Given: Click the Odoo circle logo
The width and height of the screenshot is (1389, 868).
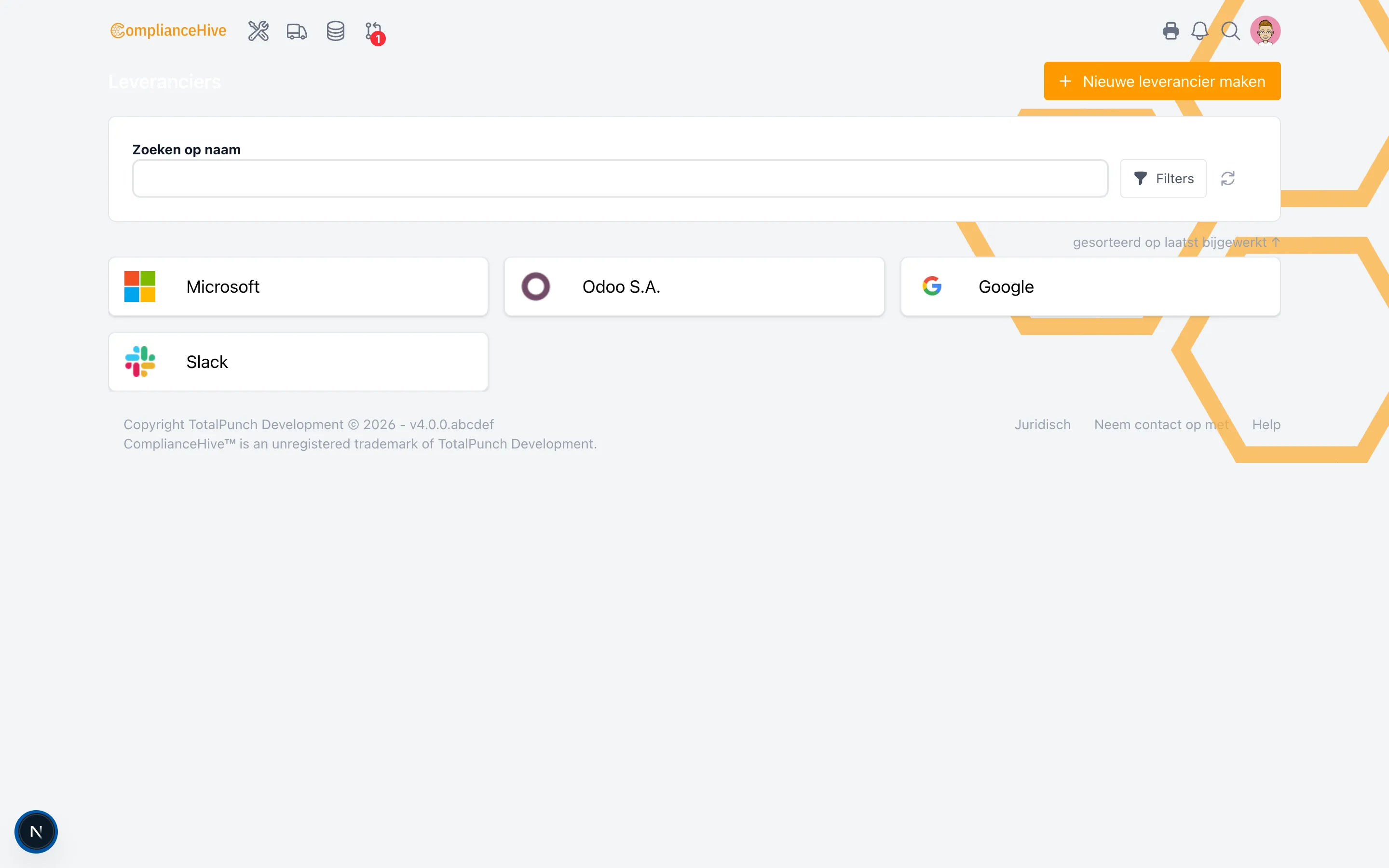Looking at the screenshot, I should [535, 286].
